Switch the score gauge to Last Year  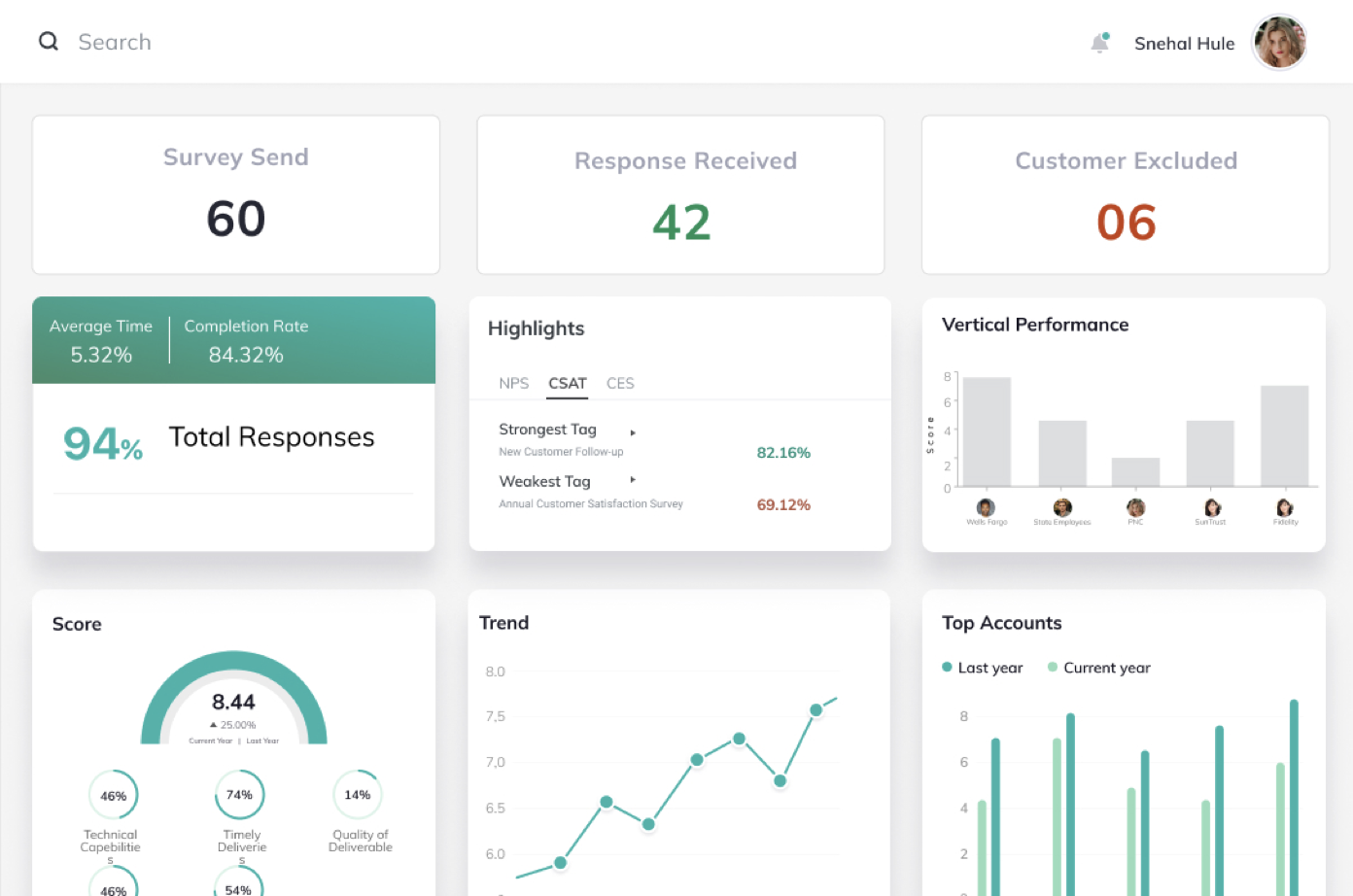pyautogui.click(x=262, y=741)
